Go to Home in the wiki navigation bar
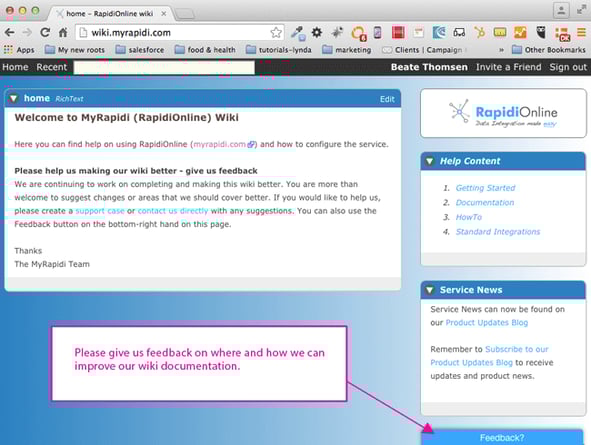This screenshot has height=445, width=591. [15, 67]
